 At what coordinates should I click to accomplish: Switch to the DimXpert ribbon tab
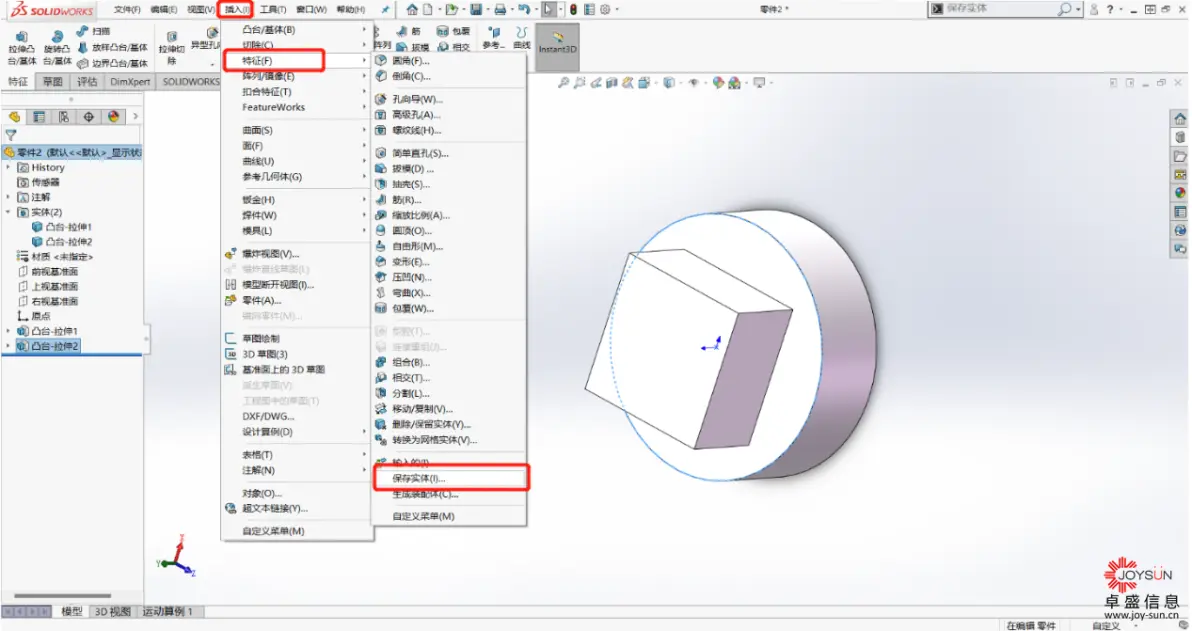130,81
